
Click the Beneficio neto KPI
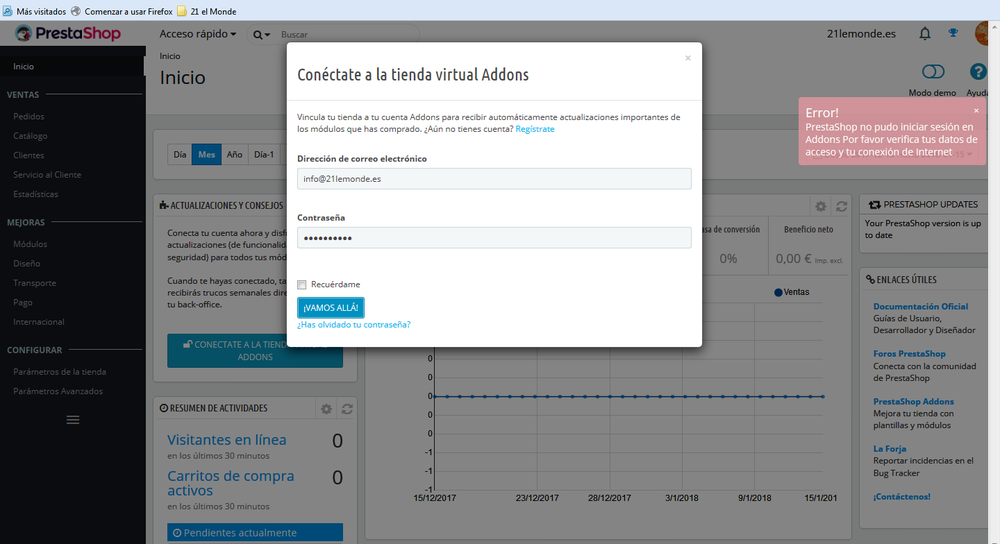point(809,244)
